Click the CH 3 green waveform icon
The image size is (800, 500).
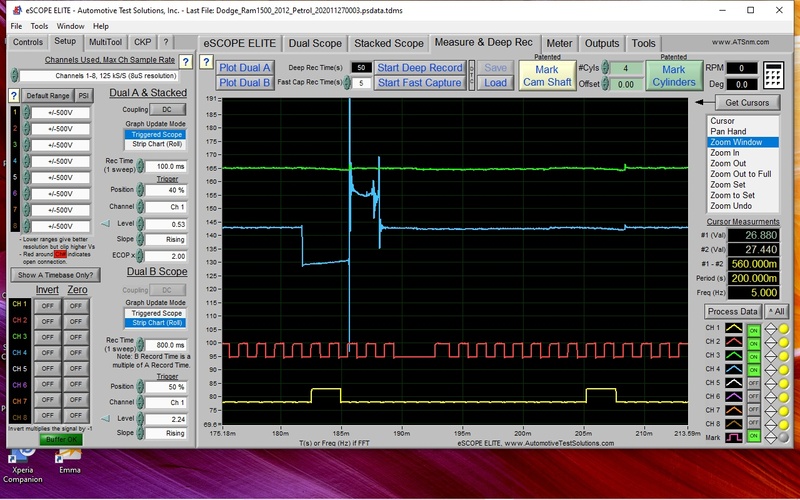click(x=734, y=356)
